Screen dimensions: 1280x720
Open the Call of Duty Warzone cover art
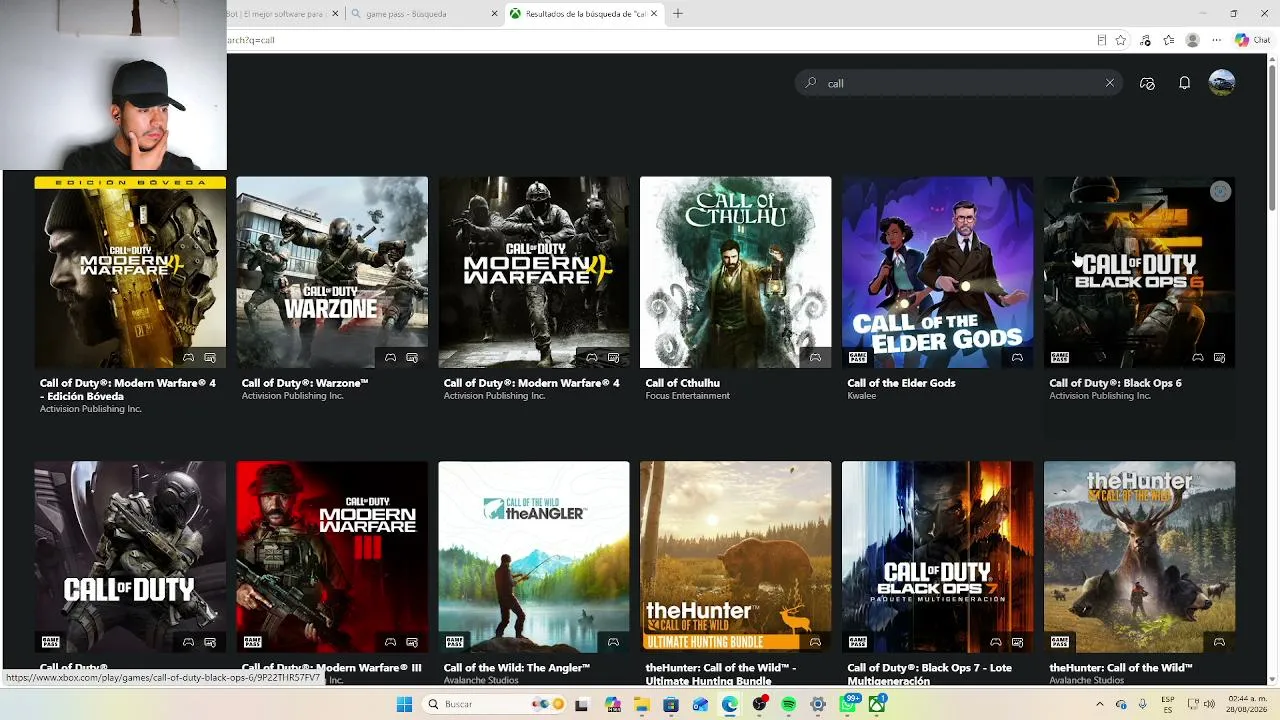pyautogui.click(x=332, y=272)
